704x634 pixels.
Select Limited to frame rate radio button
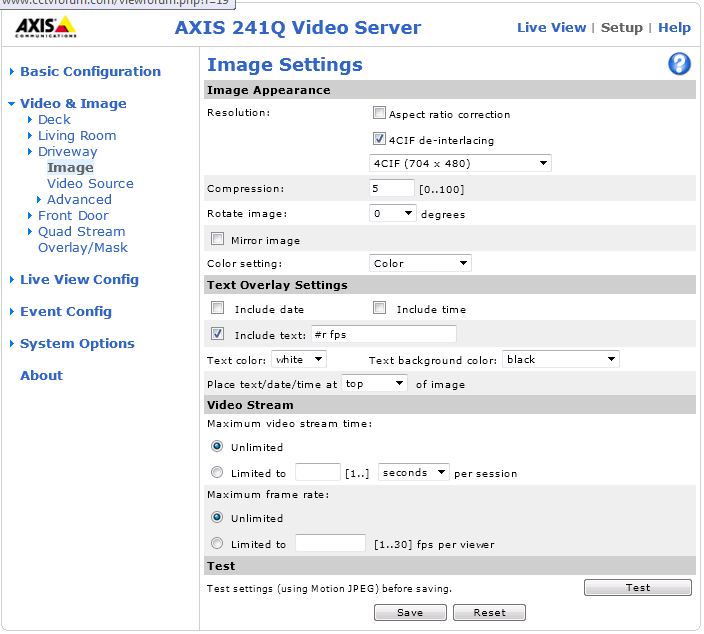click(217, 544)
